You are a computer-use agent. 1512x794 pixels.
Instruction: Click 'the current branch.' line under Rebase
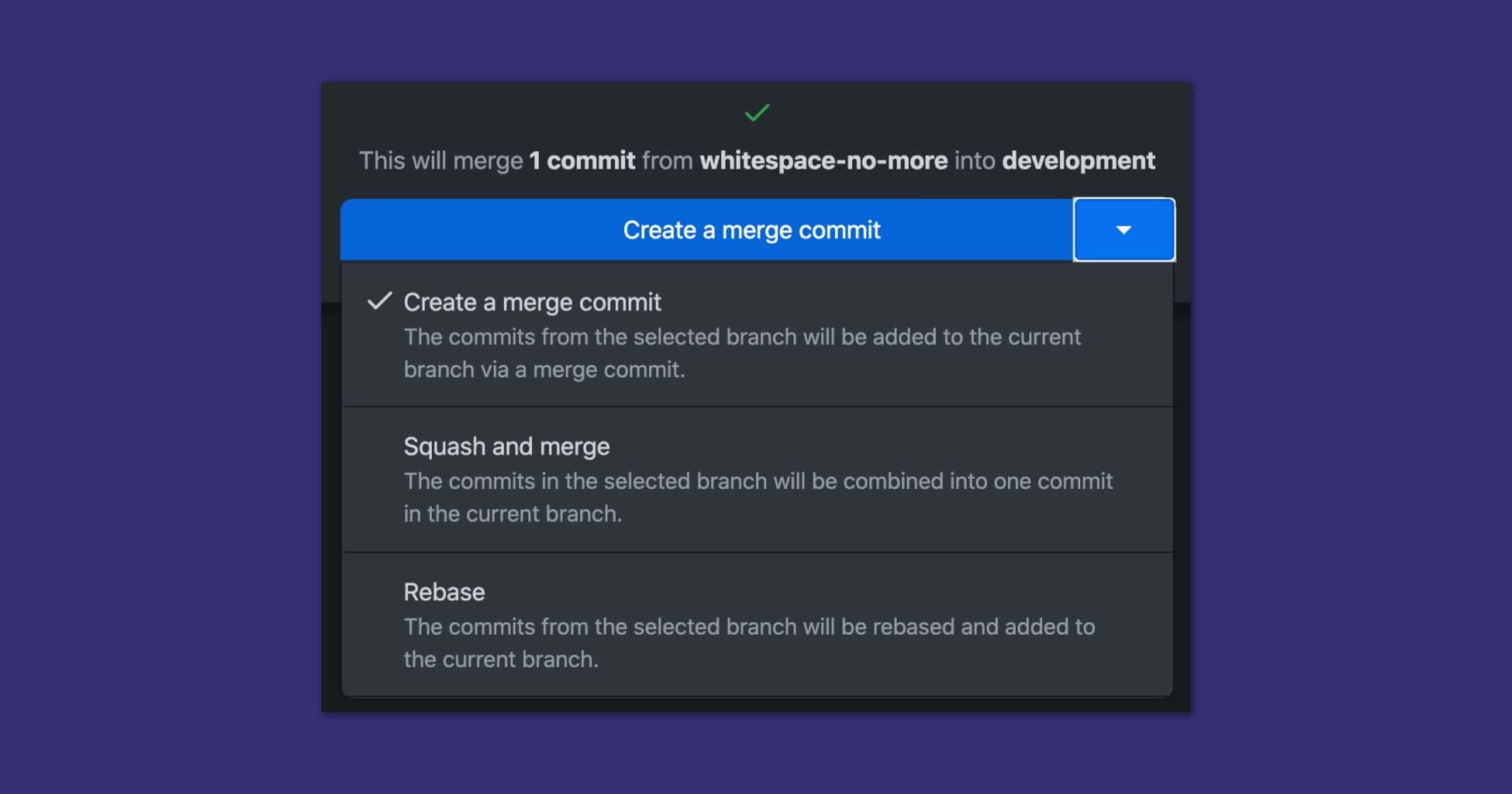coord(501,660)
